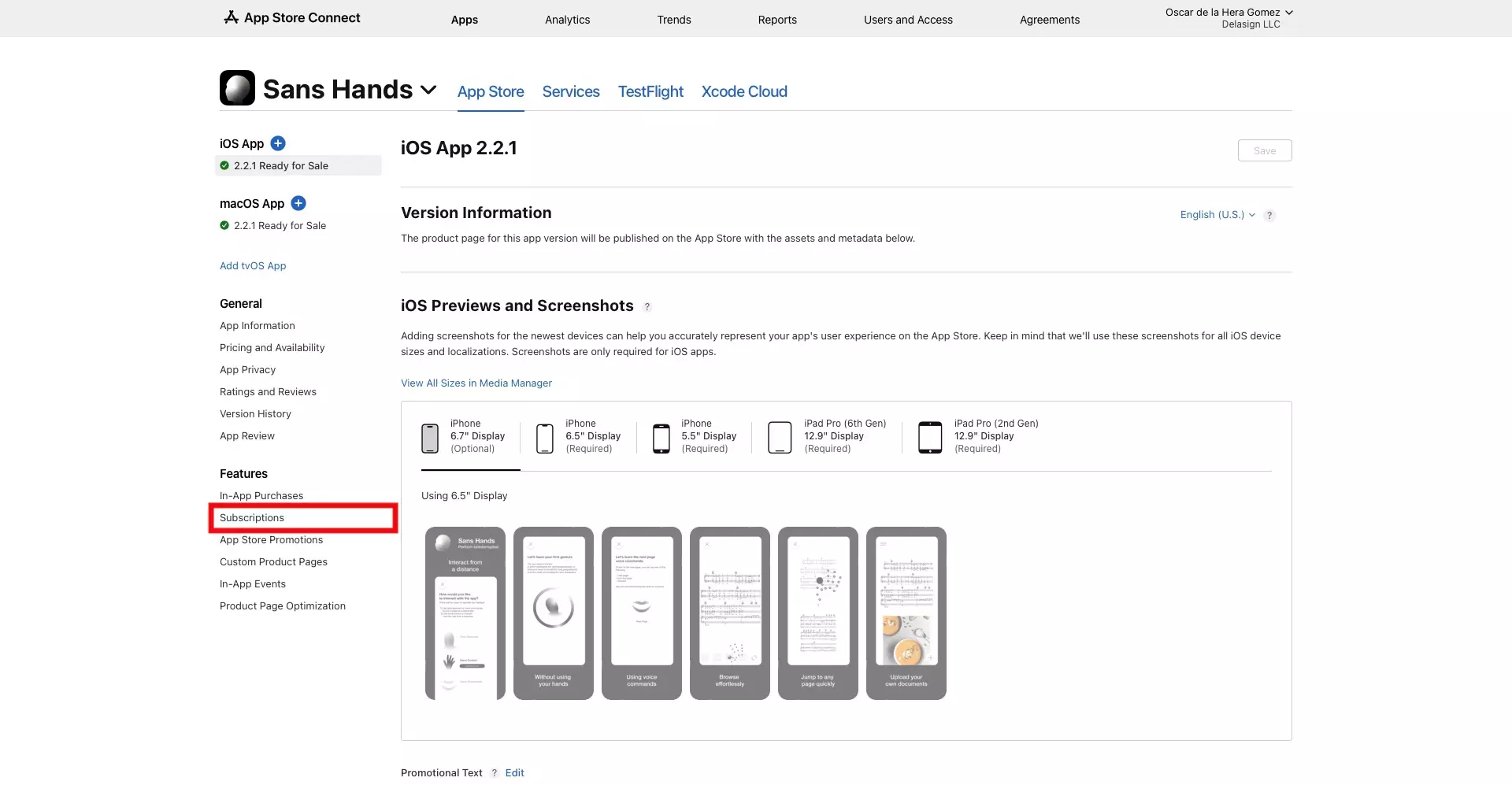Open App Information in sidebar
Screen dimensions: 1512x785
point(258,326)
